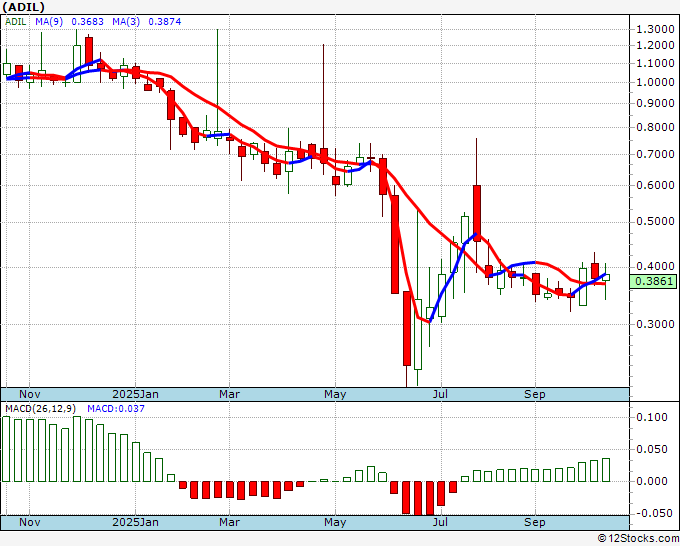
Task: Click the 1.3000 price axis label
Action: pyautogui.click(x=655, y=29)
